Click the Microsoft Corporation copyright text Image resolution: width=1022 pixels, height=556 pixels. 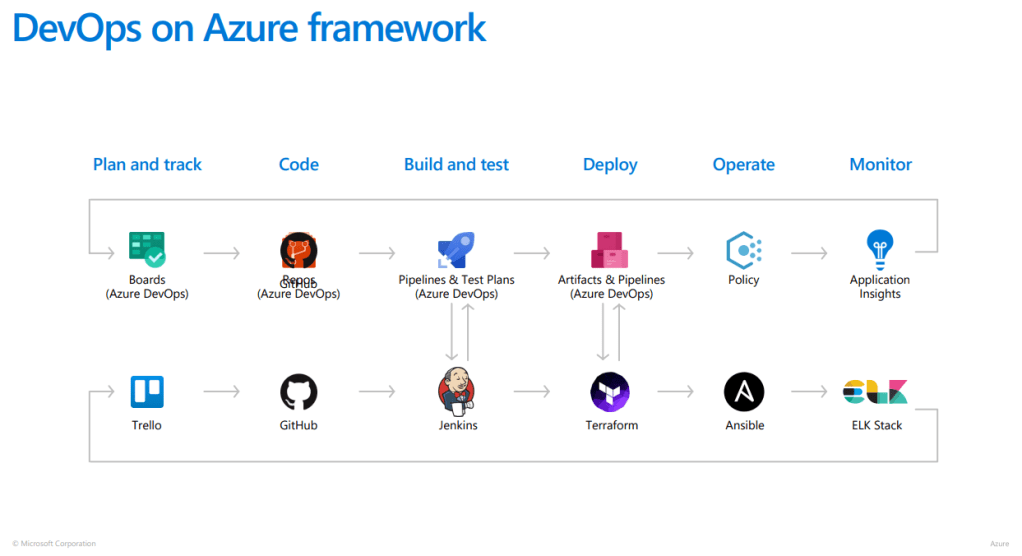(x=55, y=544)
